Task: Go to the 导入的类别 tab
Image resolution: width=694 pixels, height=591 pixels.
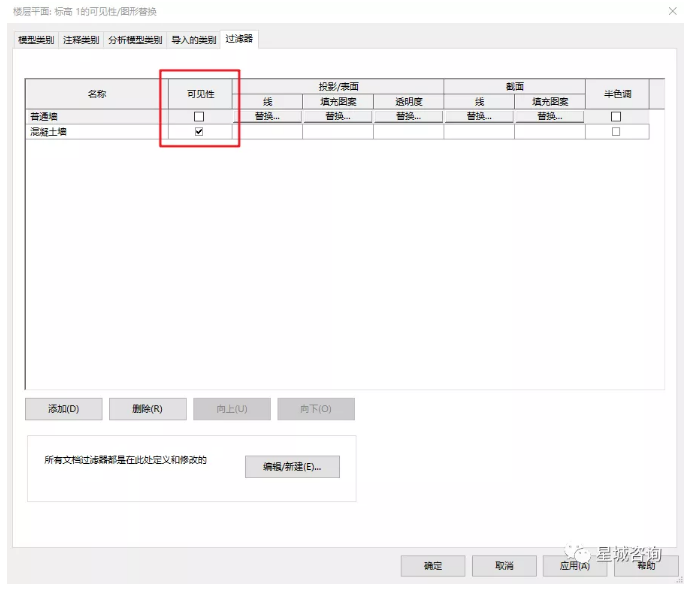Action: click(x=193, y=40)
